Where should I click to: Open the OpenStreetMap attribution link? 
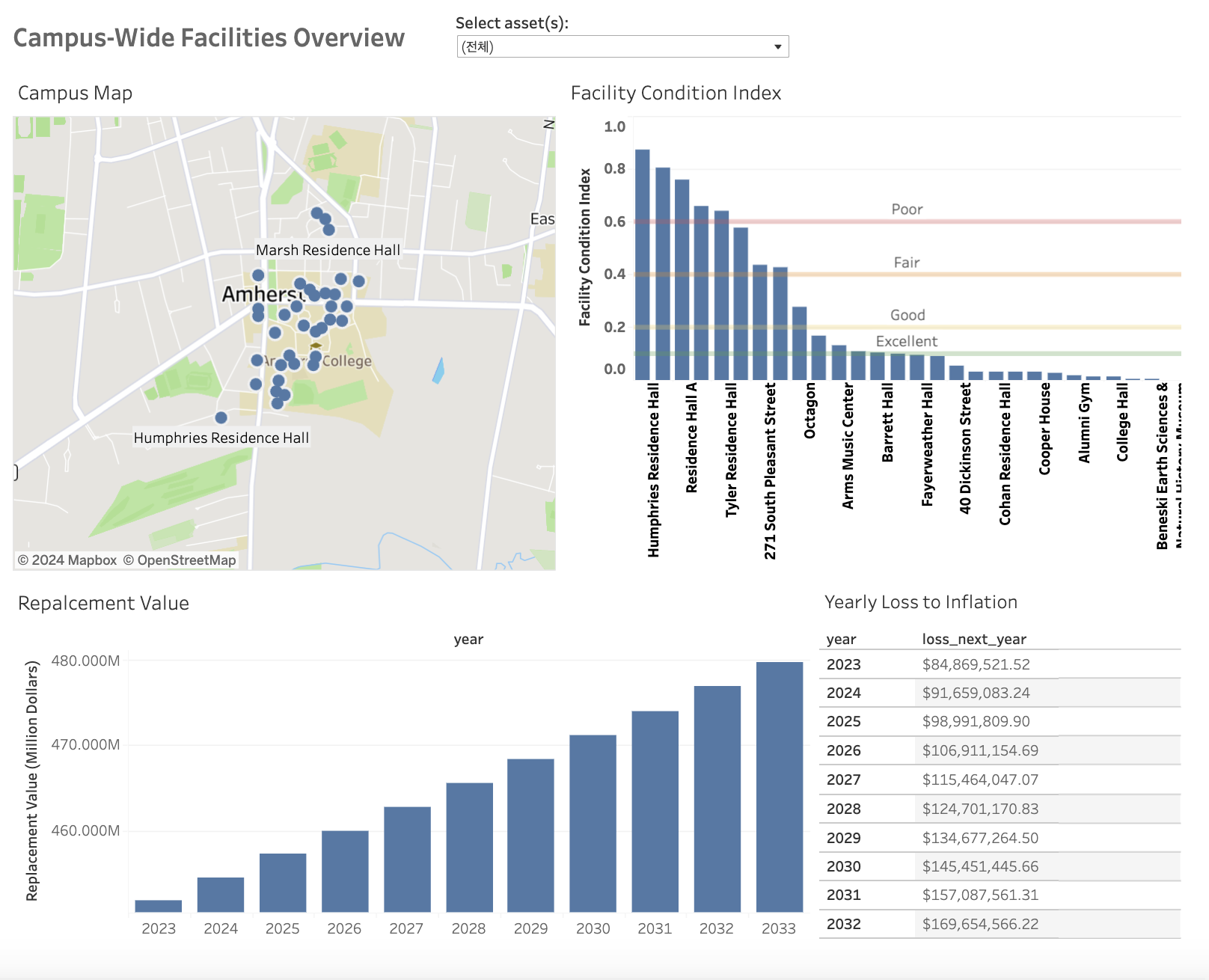pyautogui.click(x=180, y=560)
